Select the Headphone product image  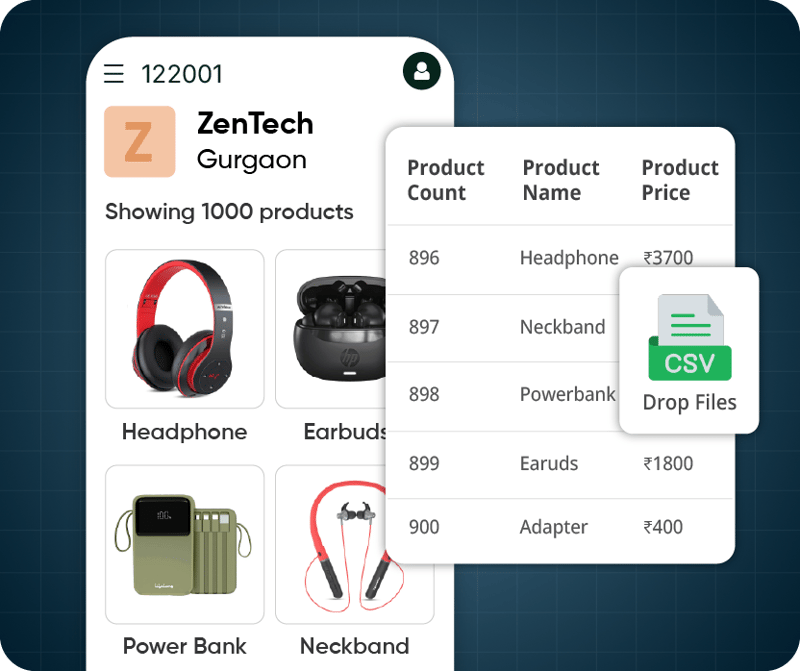click(185, 329)
